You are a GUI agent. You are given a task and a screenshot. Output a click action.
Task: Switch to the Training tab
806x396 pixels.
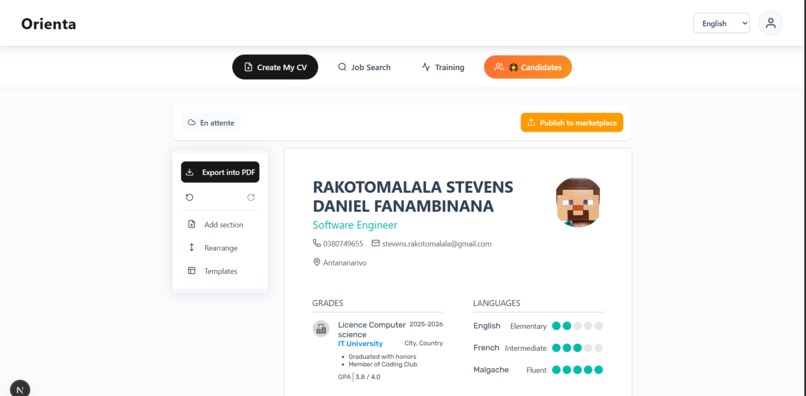coord(443,67)
